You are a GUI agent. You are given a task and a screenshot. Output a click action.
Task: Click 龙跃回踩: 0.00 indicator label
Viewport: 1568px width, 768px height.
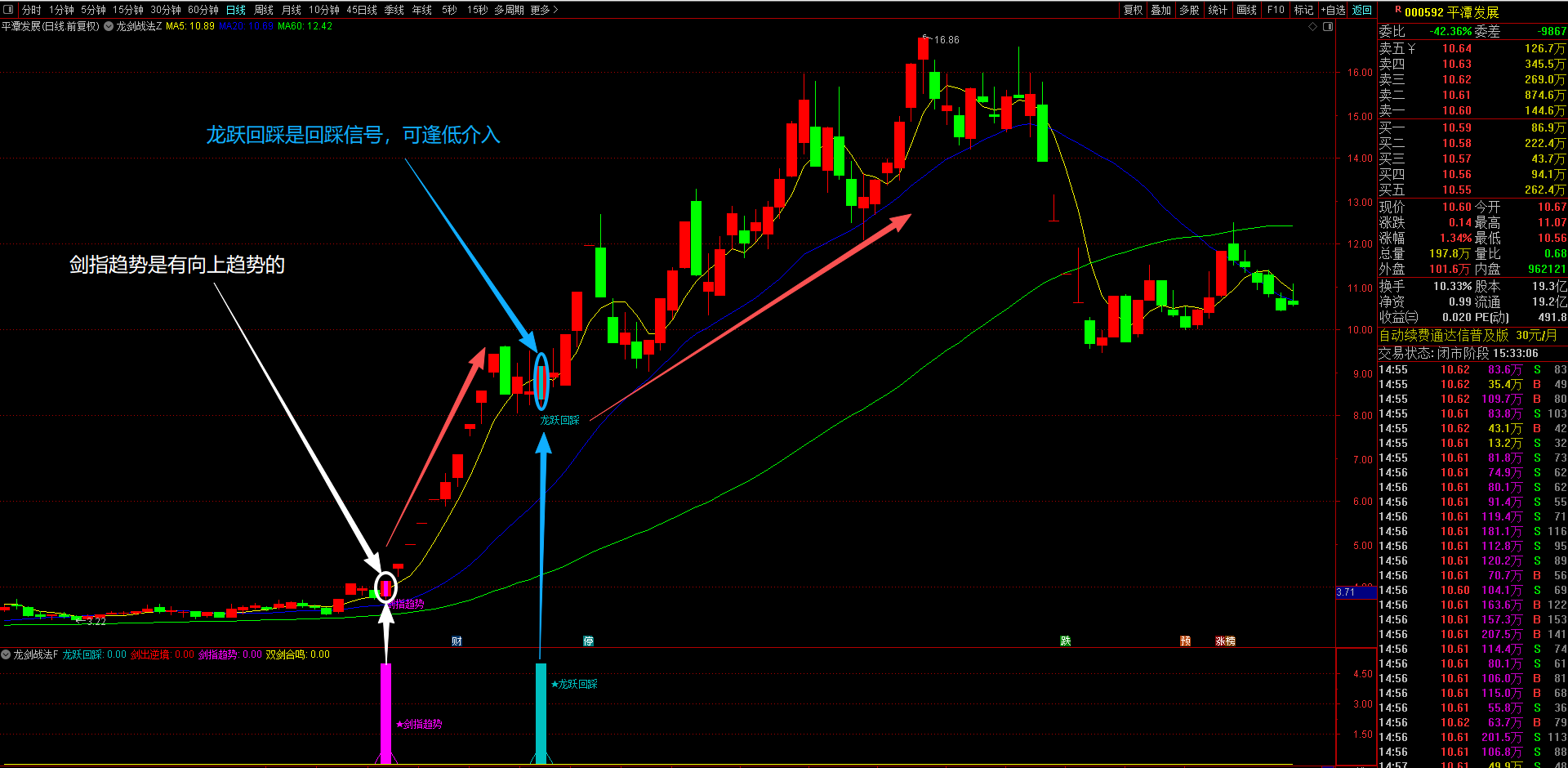click(x=95, y=654)
